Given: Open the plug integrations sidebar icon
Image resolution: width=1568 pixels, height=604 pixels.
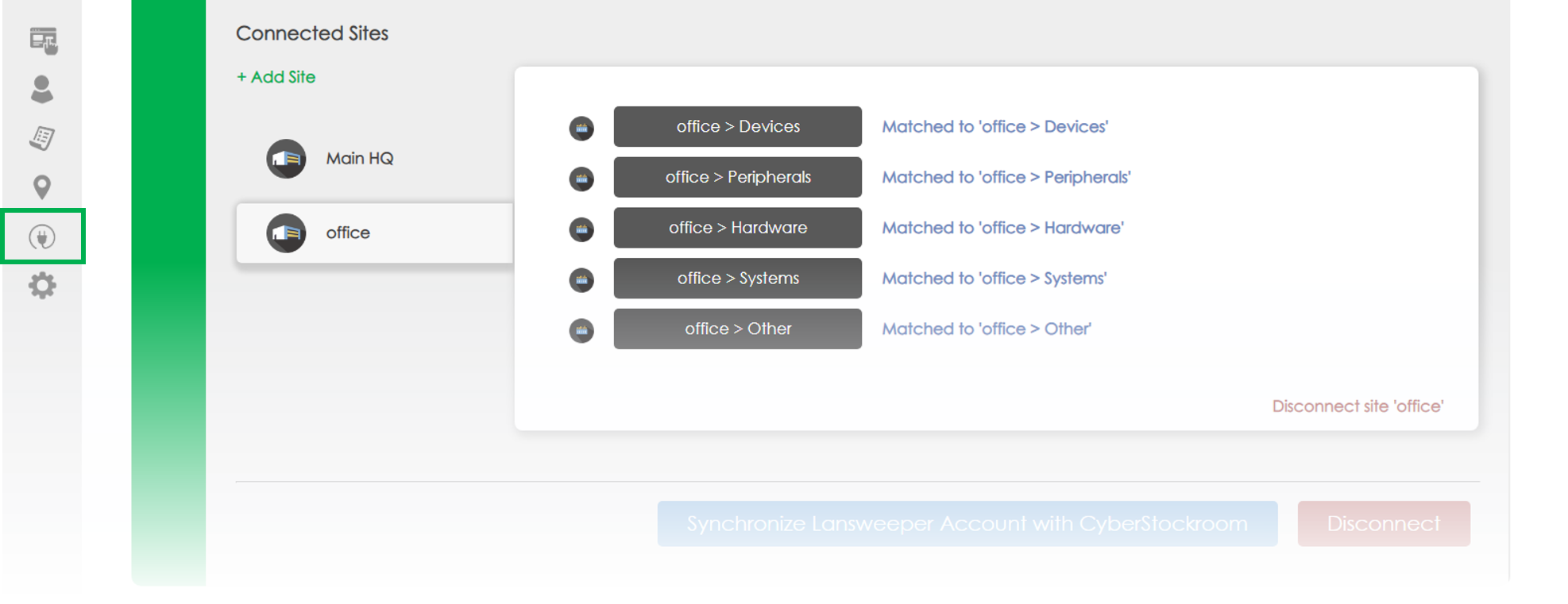Looking at the screenshot, I should point(42,237).
